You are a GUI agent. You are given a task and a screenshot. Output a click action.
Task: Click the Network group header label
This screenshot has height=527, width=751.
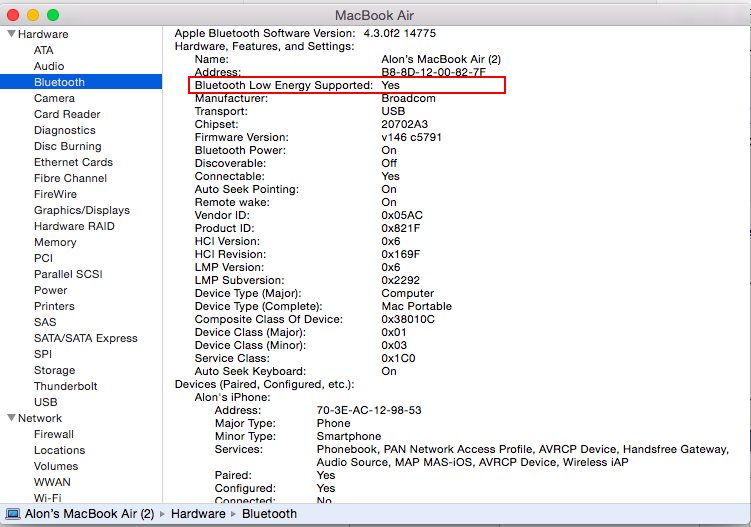click(40, 418)
